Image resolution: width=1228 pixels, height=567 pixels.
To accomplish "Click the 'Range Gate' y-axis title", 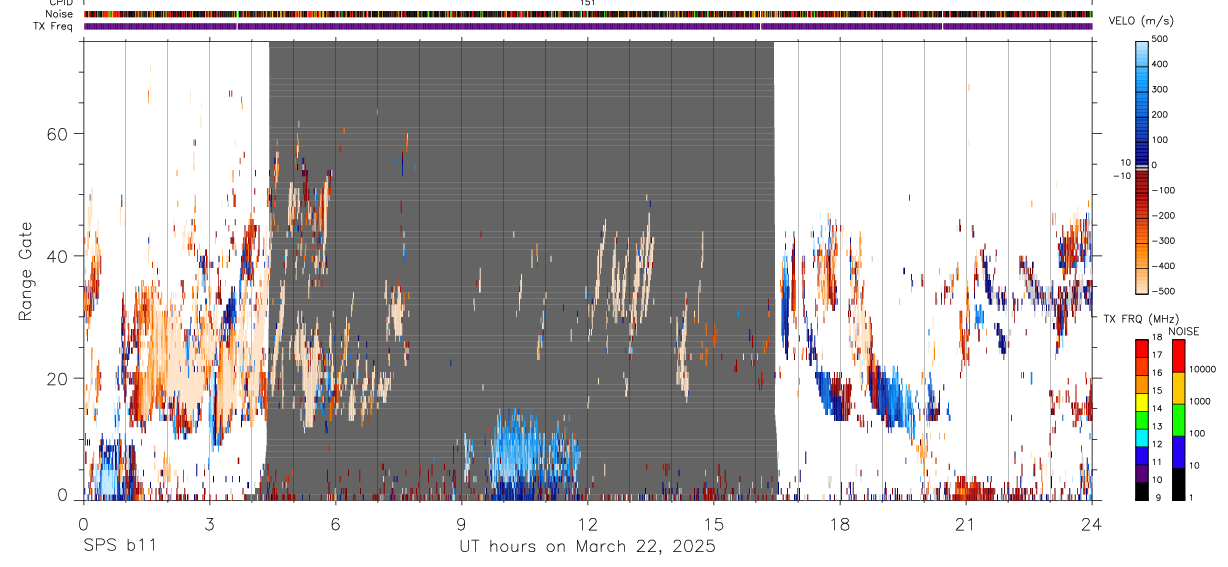I will [x=27, y=271].
